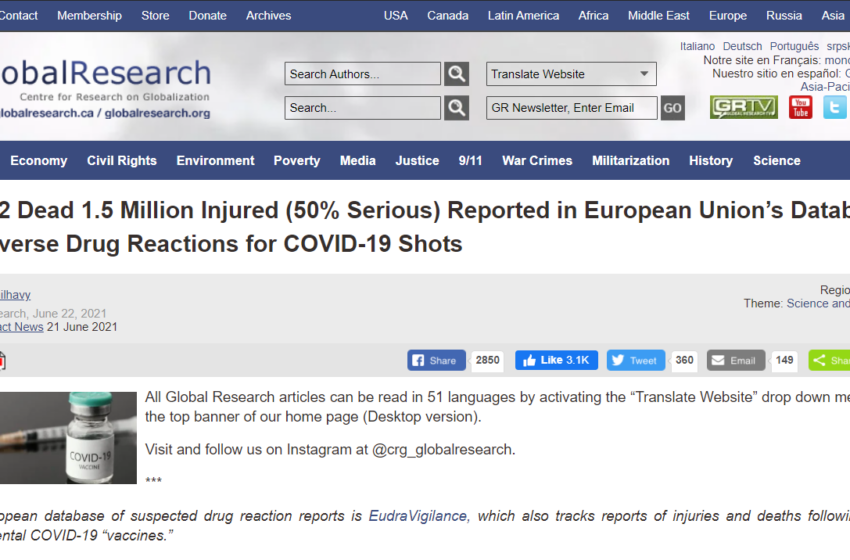The image size is (850, 560).
Task: Switch to Deutsch language link
Action: tap(742, 47)
